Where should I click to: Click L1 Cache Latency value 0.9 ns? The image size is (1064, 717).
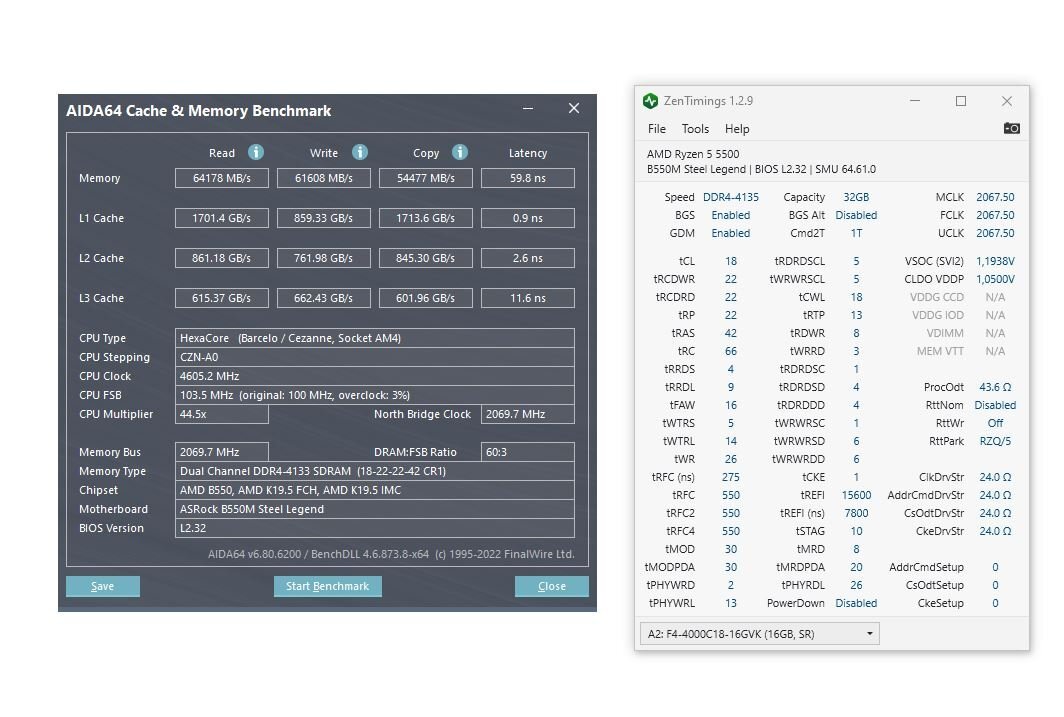(528, 218)
